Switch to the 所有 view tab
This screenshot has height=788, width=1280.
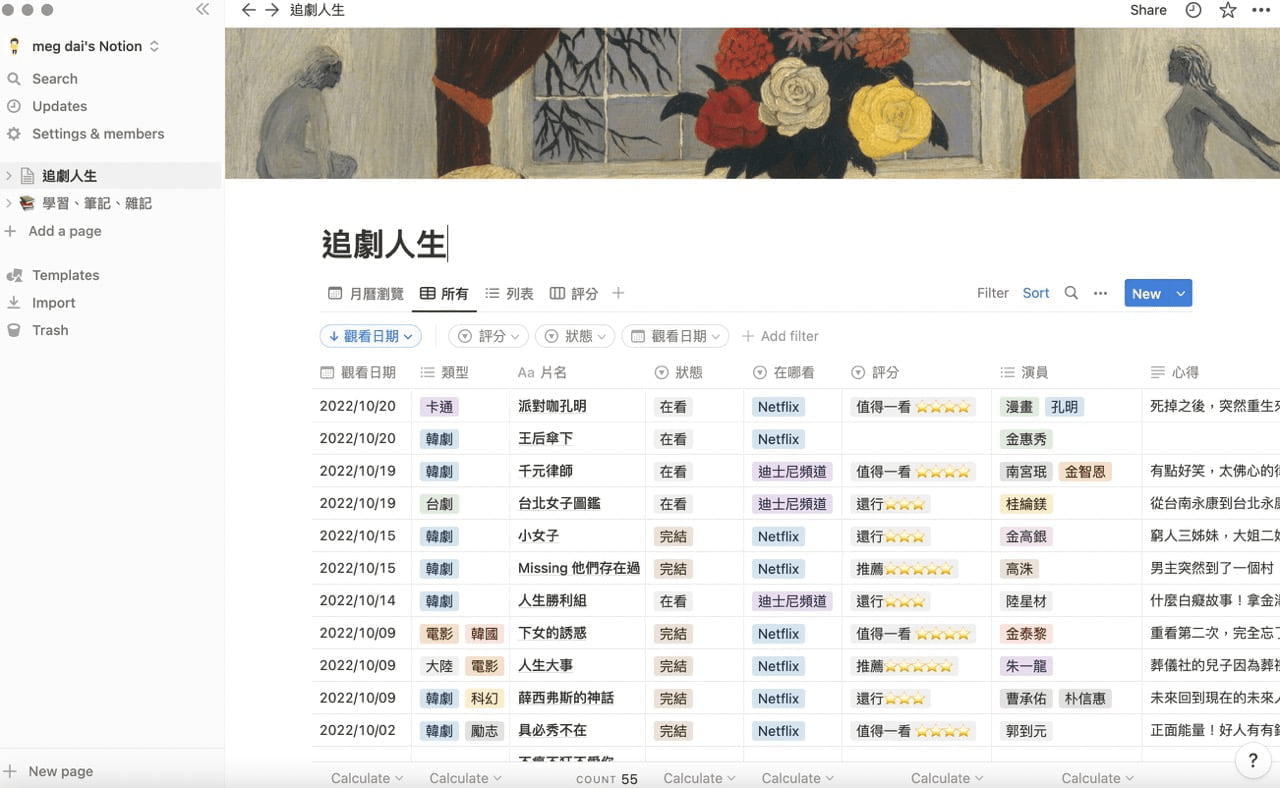tap(444, 293)
